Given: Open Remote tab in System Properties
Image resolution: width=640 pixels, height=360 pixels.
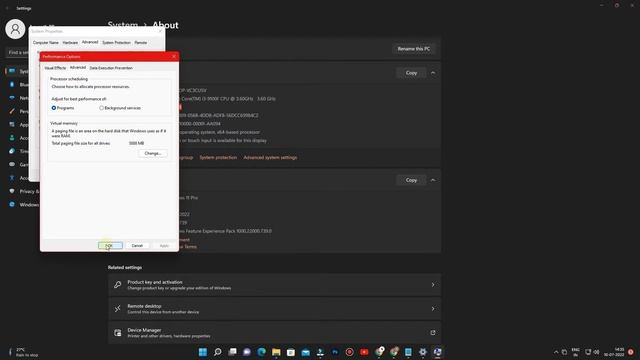Looking at the screenshot, I should 141,42.
